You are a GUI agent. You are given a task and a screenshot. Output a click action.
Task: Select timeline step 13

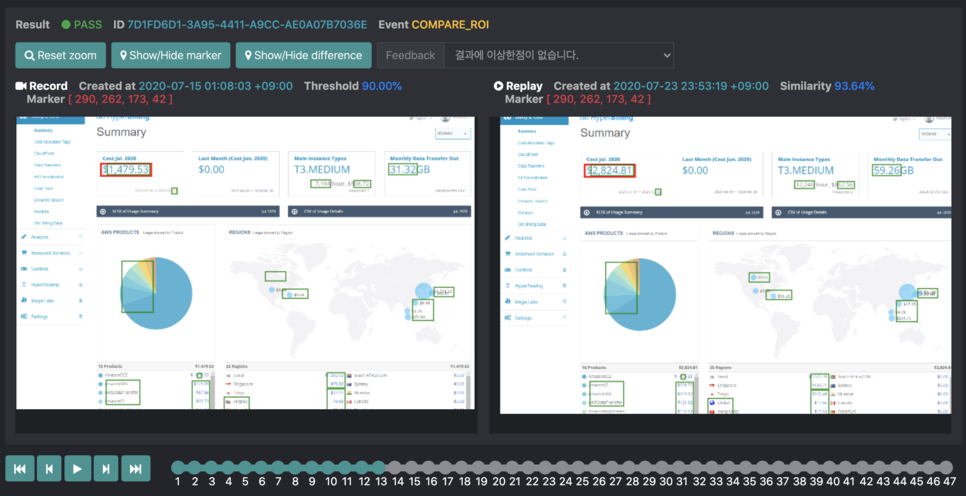tap(380, 467)
